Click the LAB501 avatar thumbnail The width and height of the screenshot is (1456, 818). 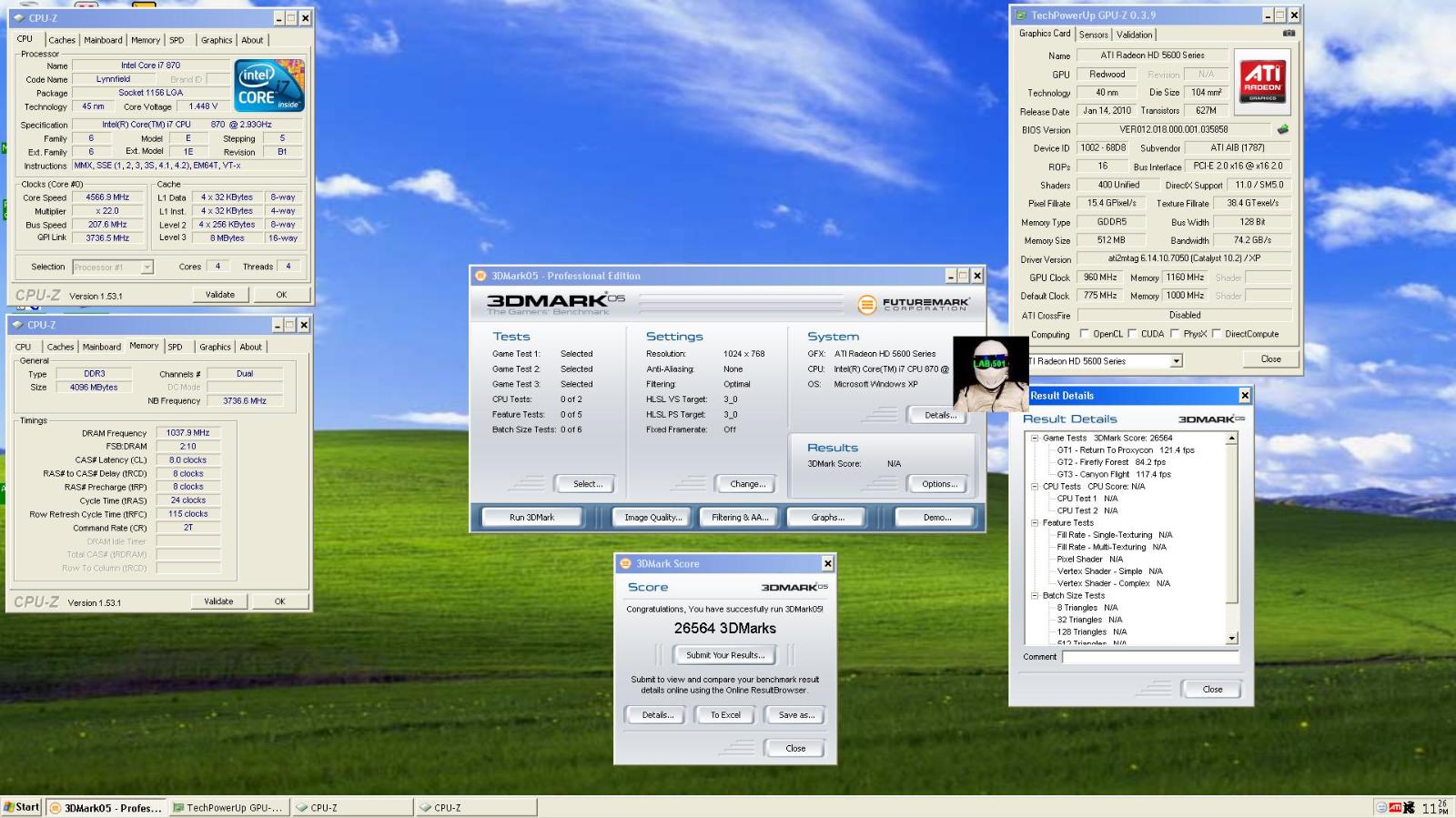[990, 373]
